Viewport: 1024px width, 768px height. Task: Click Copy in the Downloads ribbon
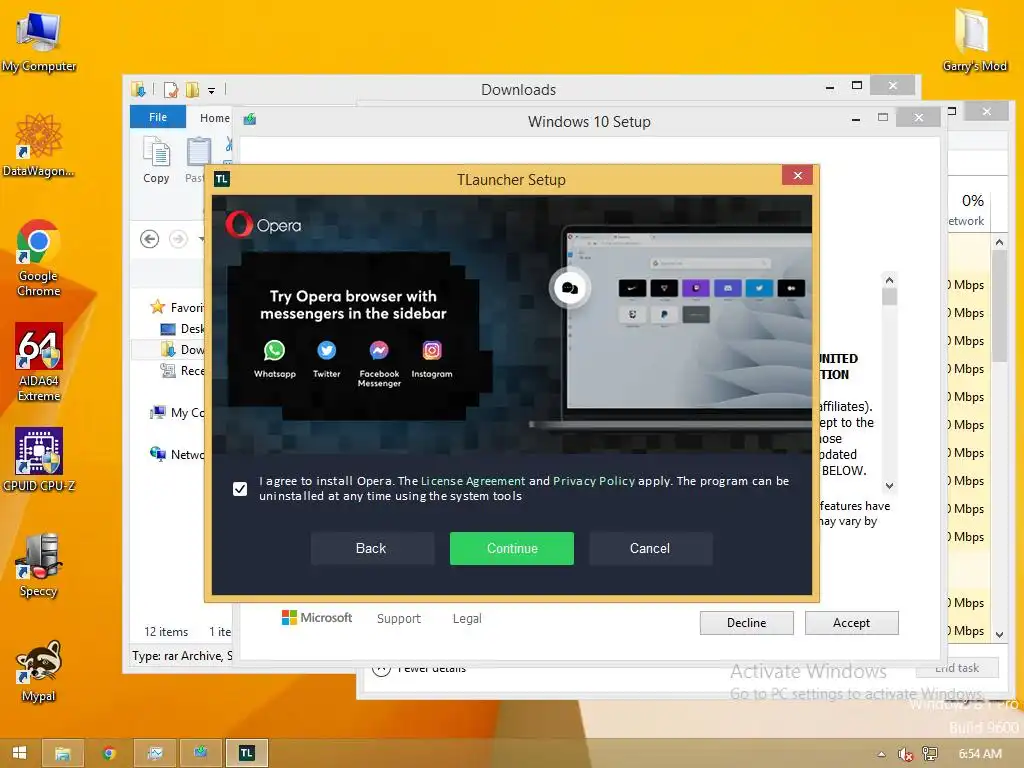156,161
